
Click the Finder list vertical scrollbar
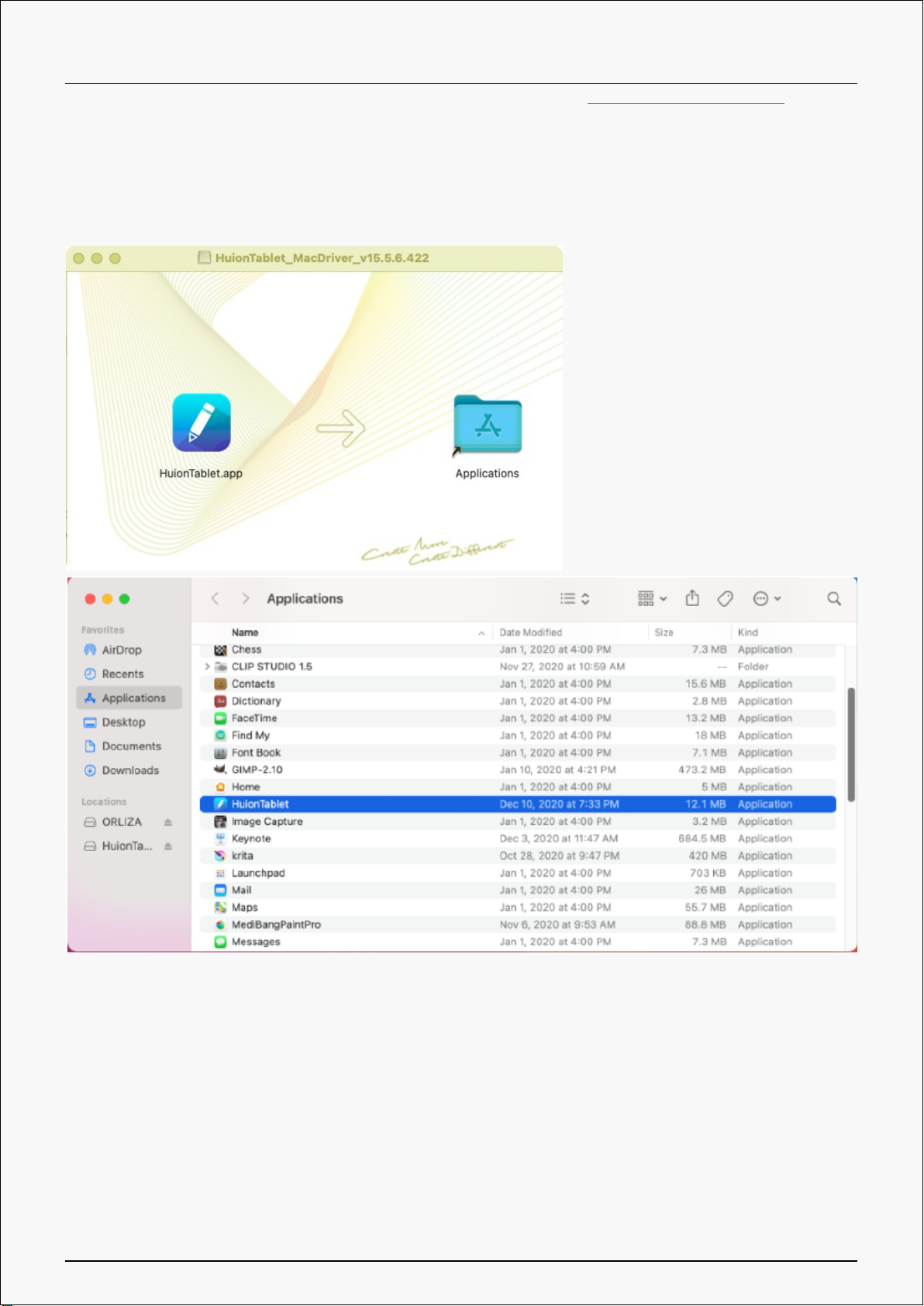[x=851, y=745]
